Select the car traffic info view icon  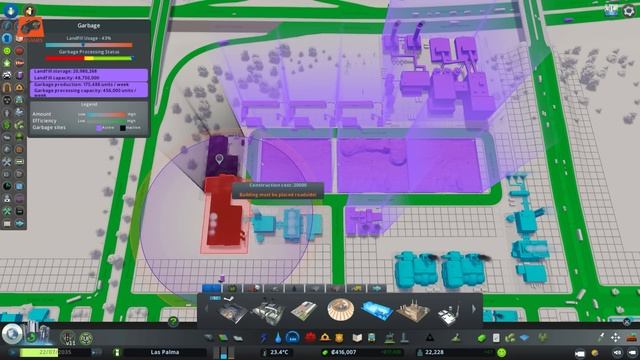[x=7, y=76]
